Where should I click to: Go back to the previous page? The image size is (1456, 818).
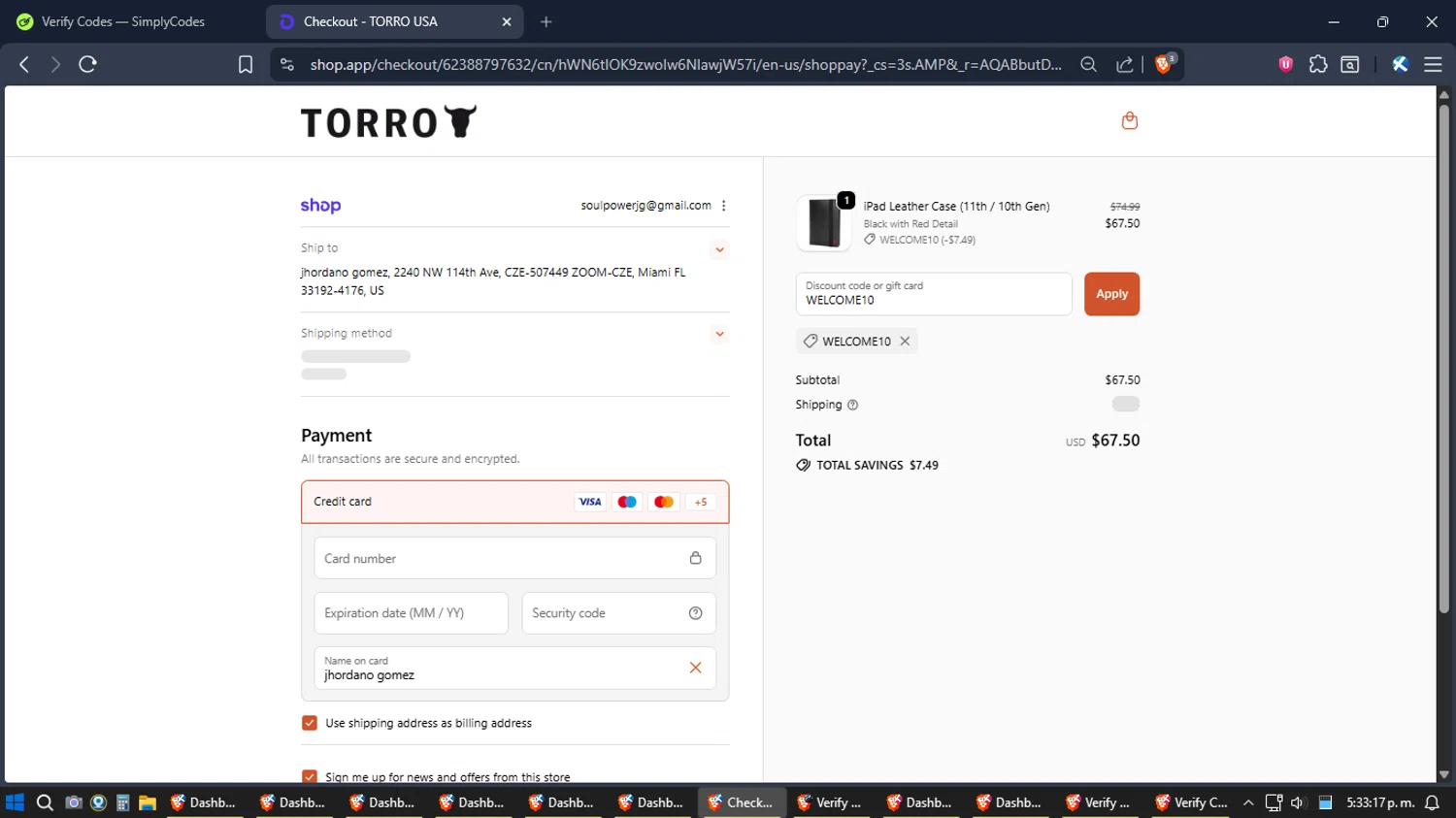[24, 64]
